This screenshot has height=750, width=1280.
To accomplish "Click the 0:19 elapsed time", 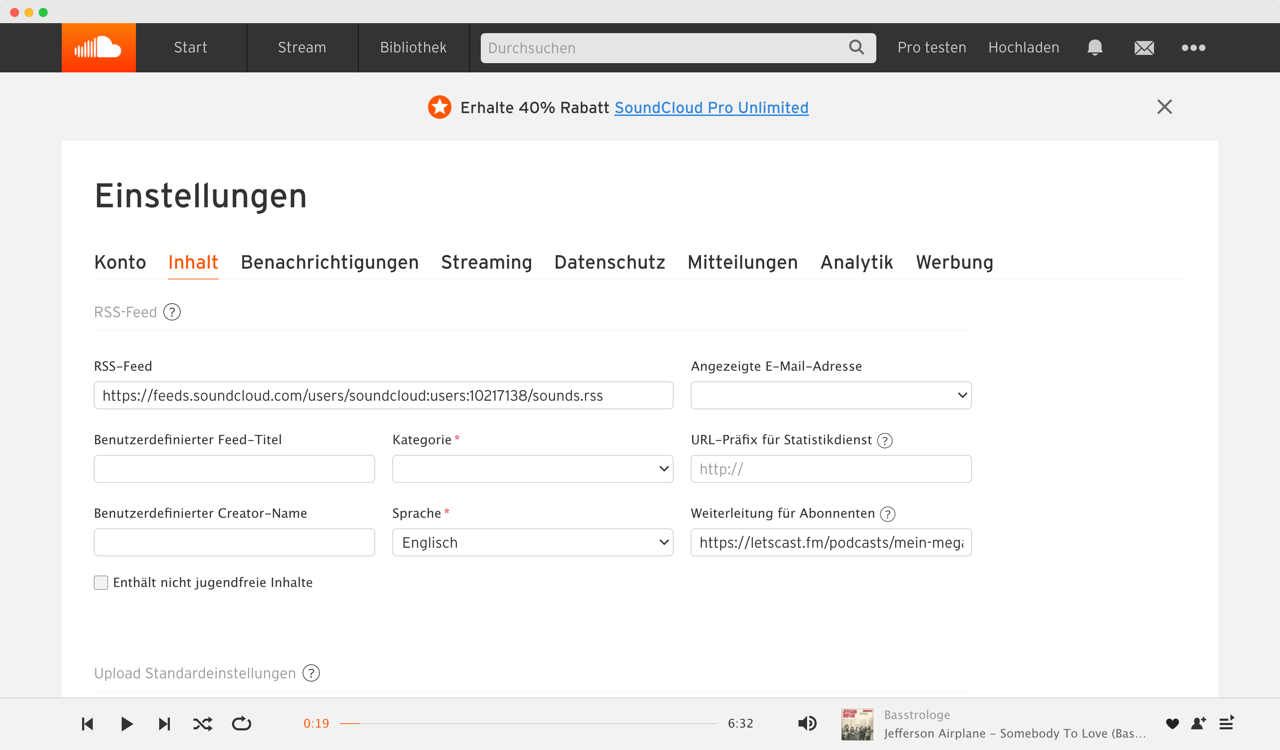I will (316, 724).
